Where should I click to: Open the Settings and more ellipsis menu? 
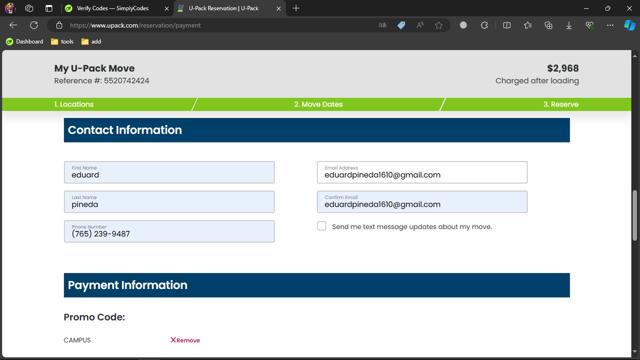click(610, 25)
